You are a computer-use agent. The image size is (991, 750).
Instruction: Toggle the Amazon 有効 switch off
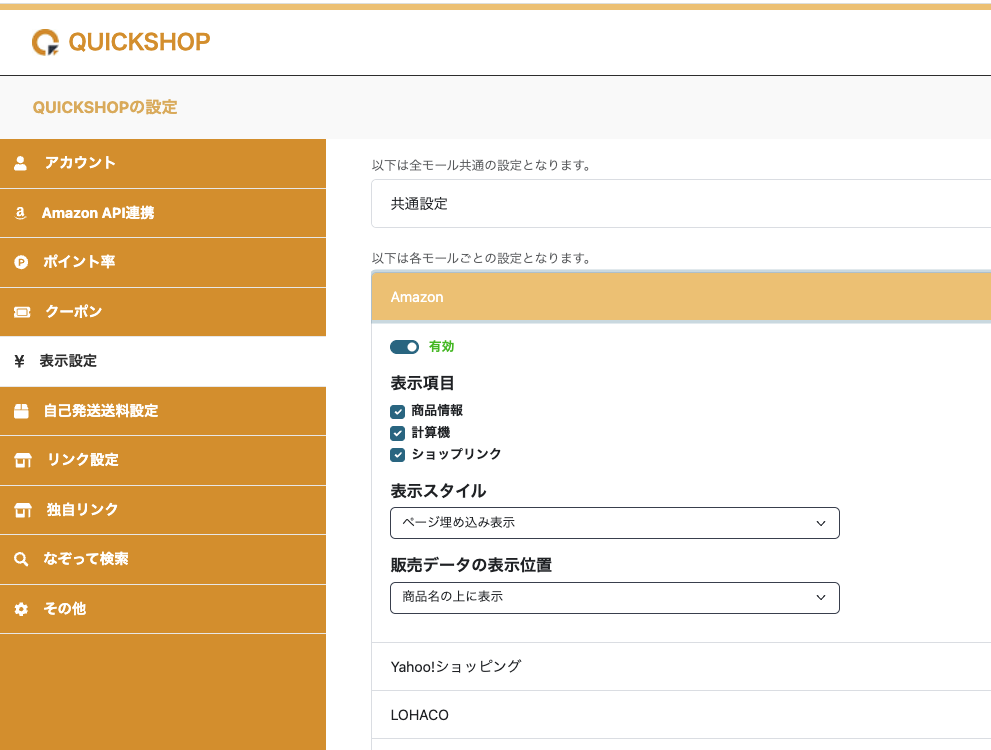pos(405,347)
